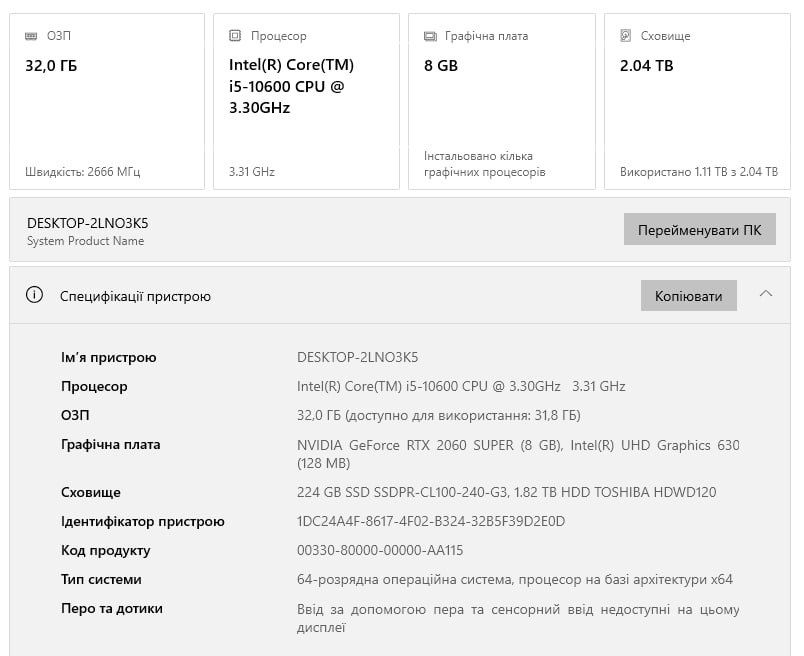Click the Графічна плата card icon
804x656 pixels.
pos(430,36)
